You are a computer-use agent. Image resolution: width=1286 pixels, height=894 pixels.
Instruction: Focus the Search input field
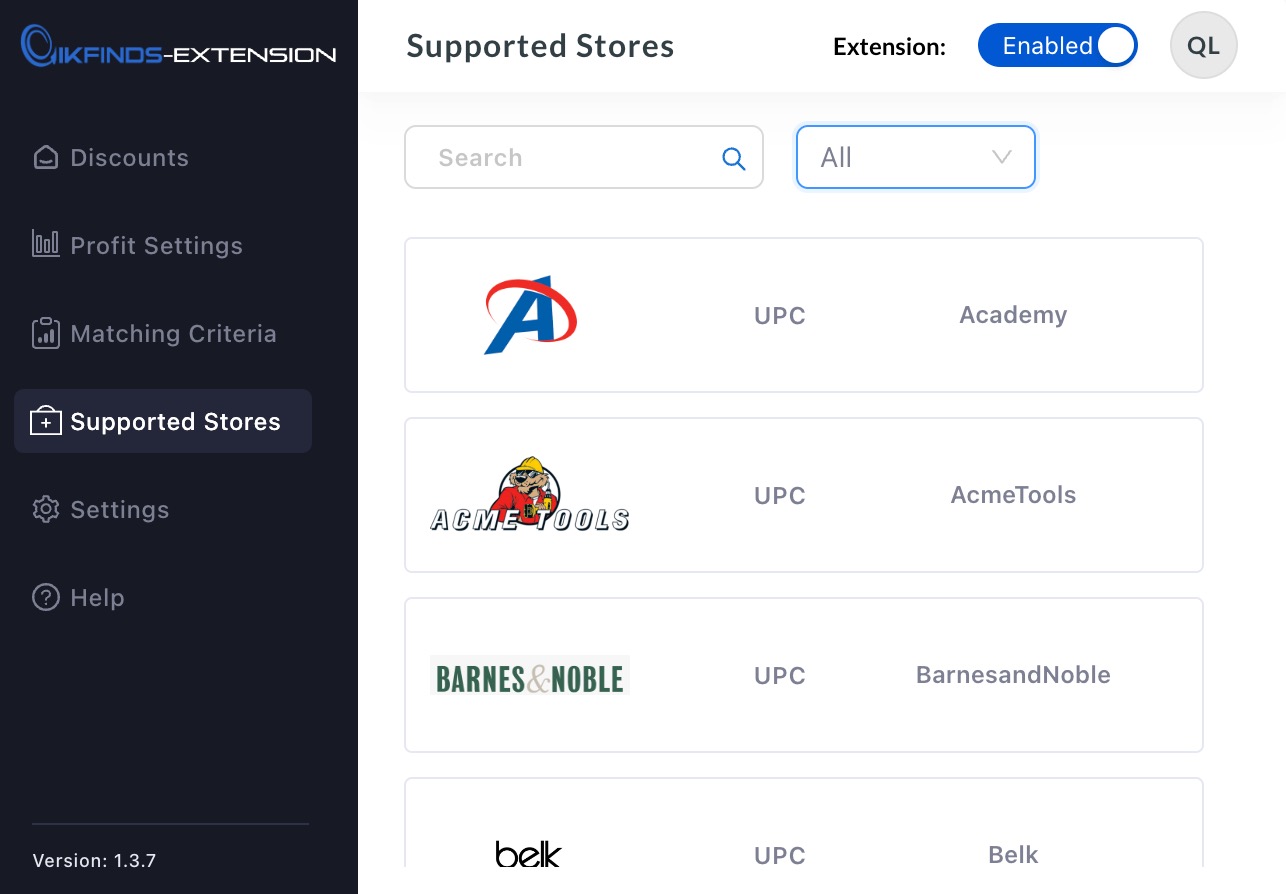[570, 157]
